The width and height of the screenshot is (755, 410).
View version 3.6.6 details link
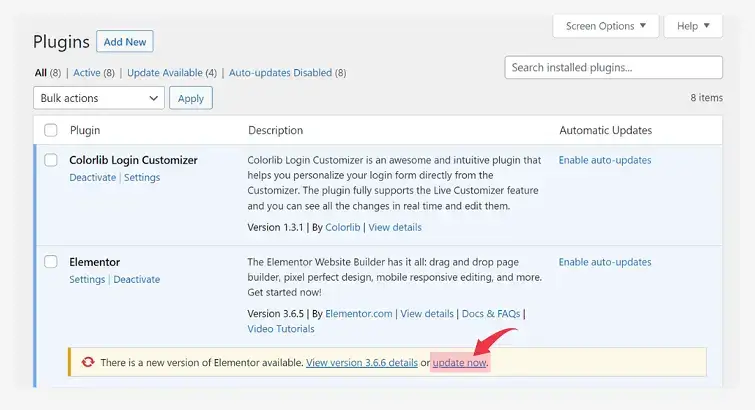(362, 363)
